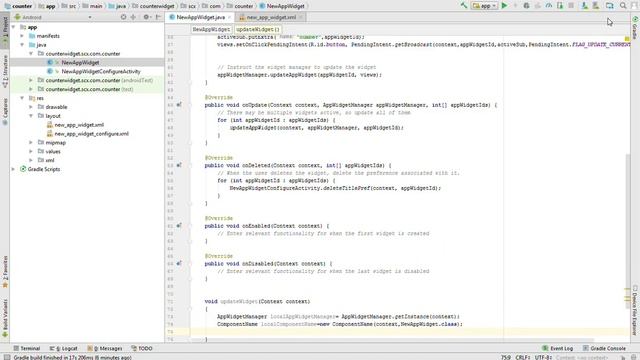Click the Debug app bug icon

[x=526, y=6]
